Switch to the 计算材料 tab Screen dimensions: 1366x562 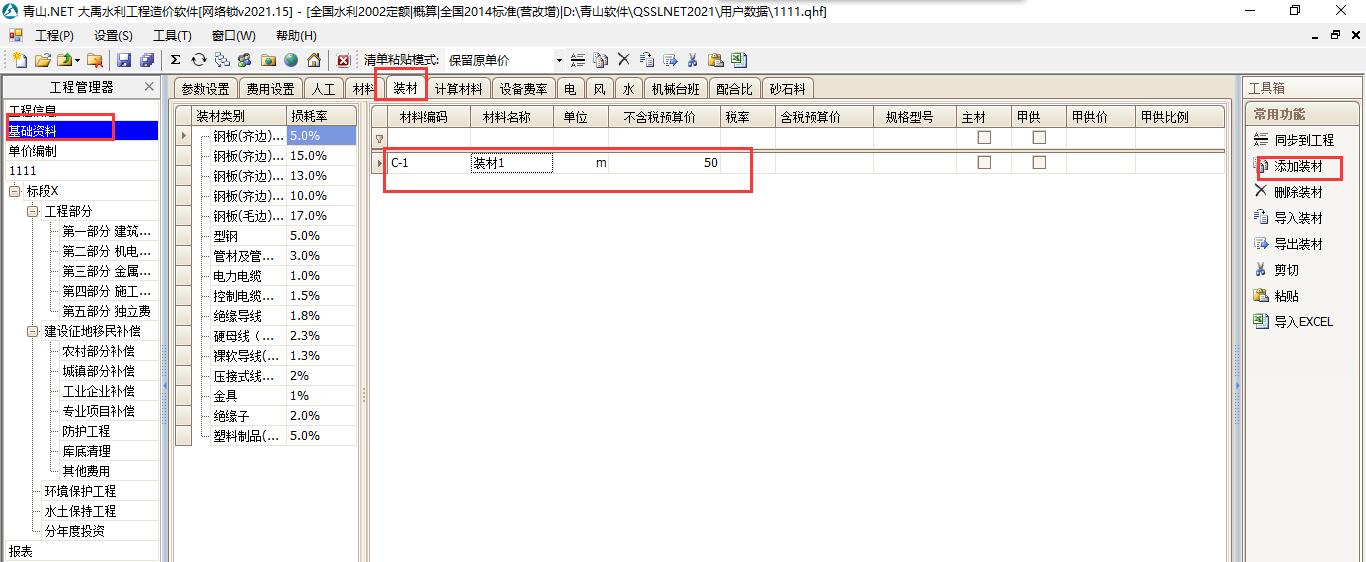tap(459, 89)
